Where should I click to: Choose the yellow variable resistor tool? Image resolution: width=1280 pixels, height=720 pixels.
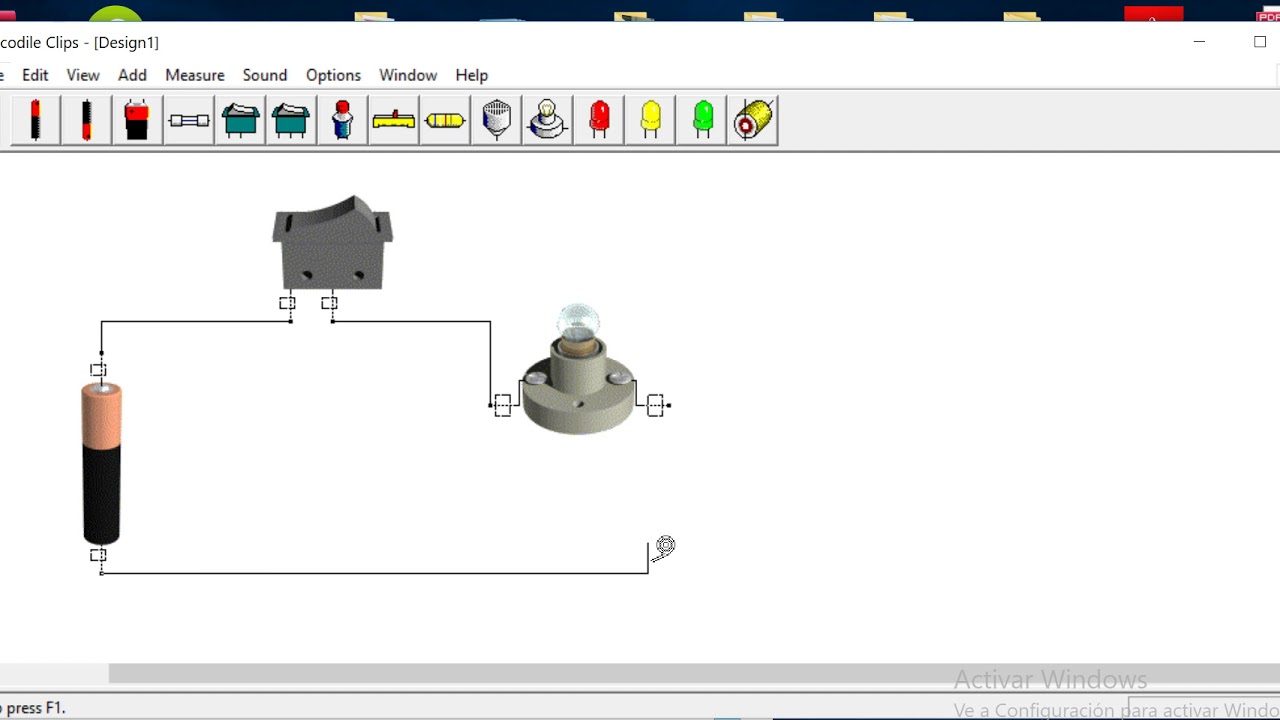tap(394, 120)
